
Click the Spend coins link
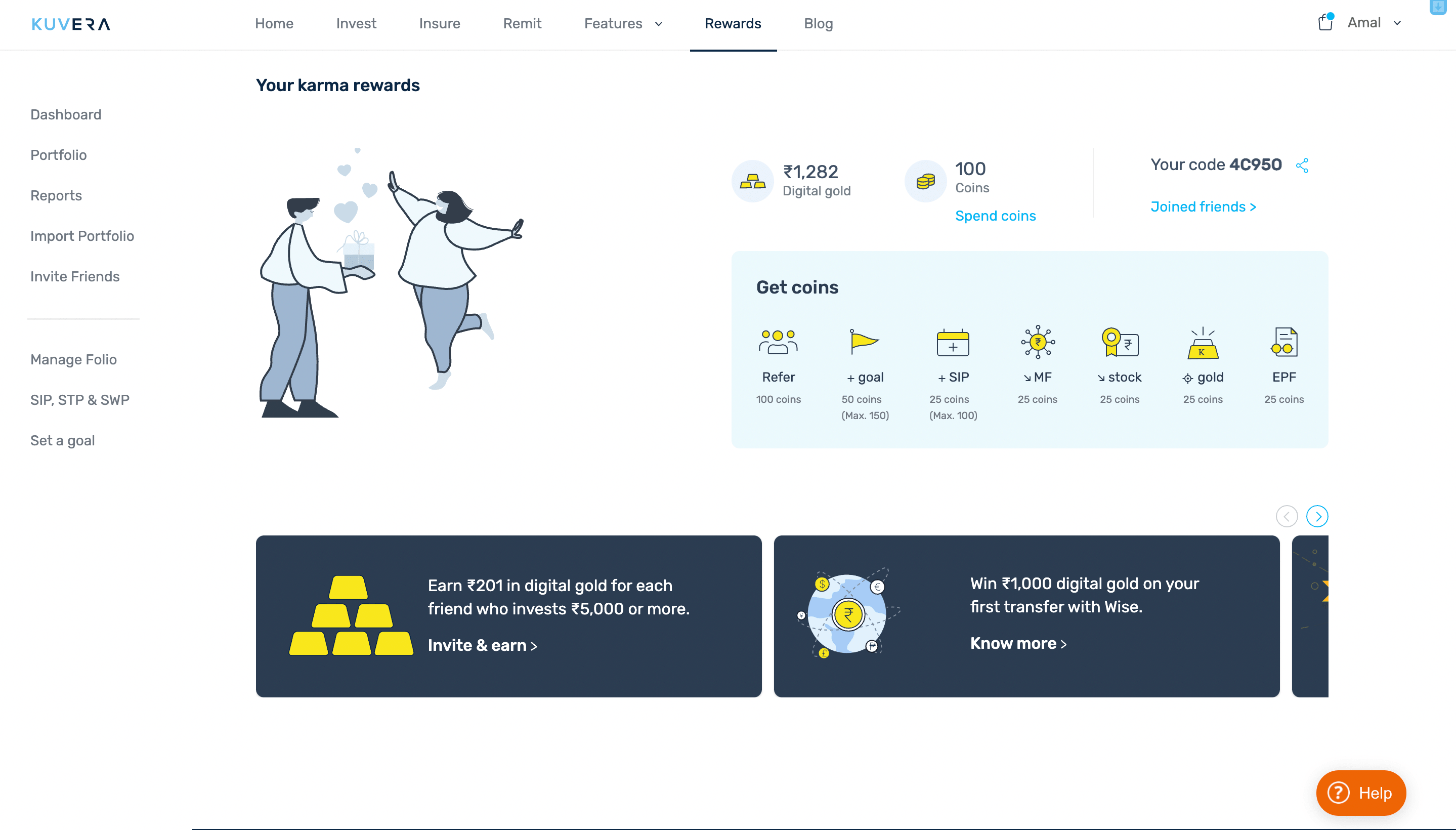995,216
